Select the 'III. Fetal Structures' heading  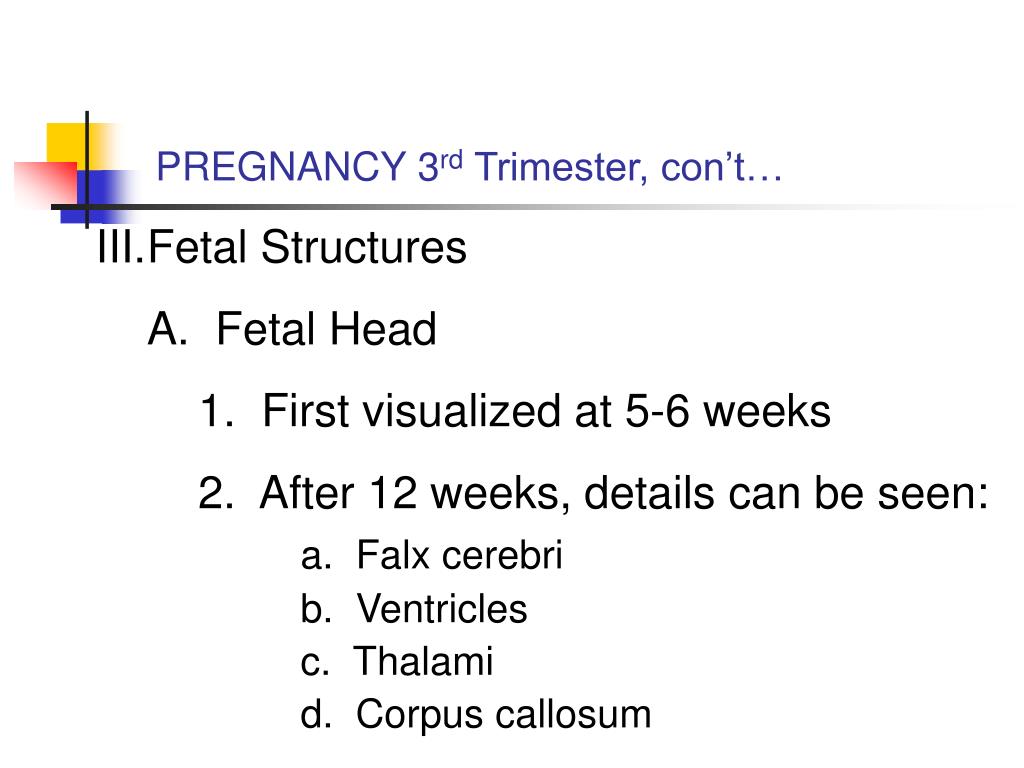click(x=281, y=247)
